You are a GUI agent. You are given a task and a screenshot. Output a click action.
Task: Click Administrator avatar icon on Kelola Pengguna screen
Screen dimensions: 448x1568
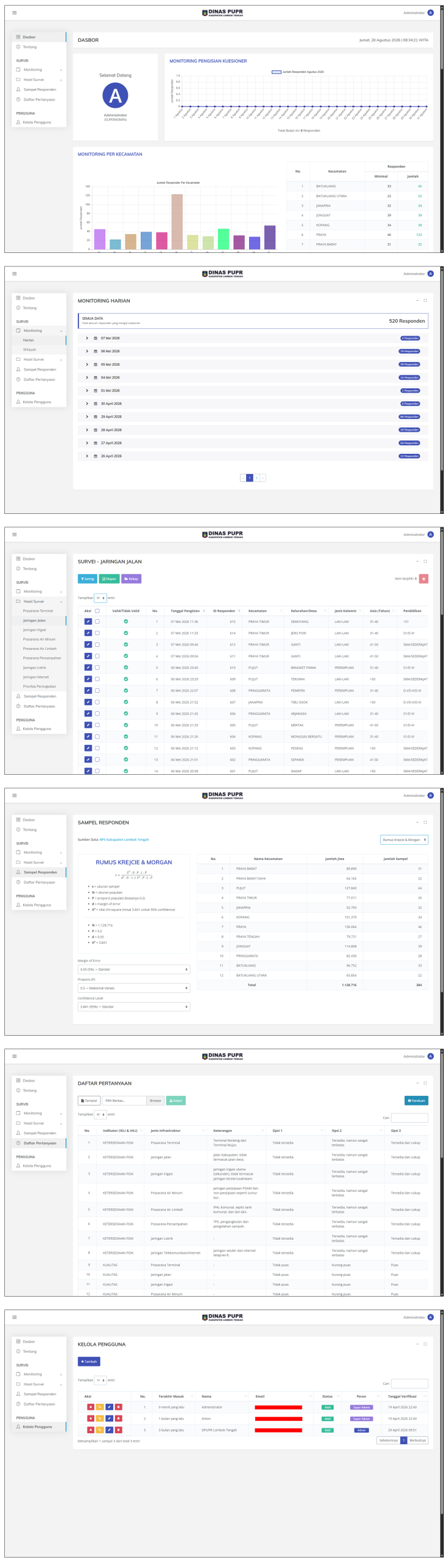point(430,1317)
